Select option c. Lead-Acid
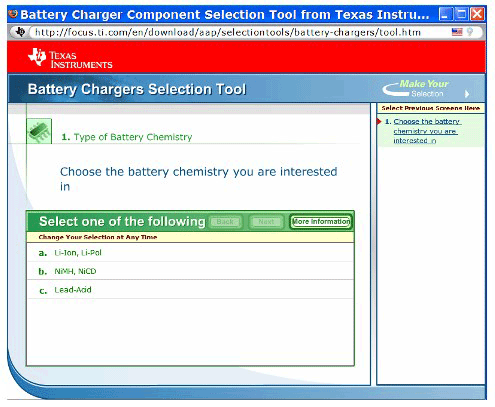This screenshot has height=407, width=495. (x=190, y=290)
